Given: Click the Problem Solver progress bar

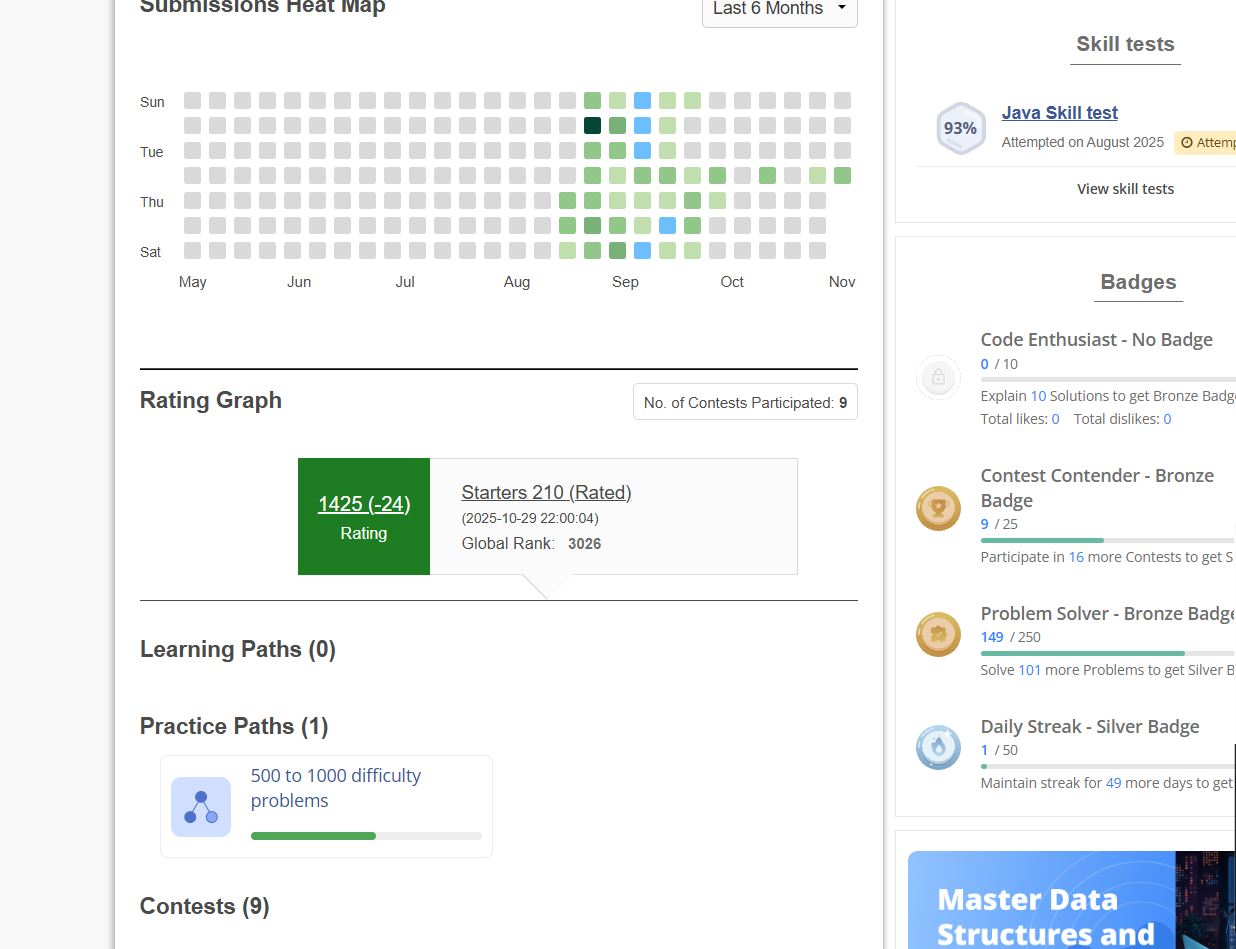Looking at the screenshot, I should pos(1108,653).
